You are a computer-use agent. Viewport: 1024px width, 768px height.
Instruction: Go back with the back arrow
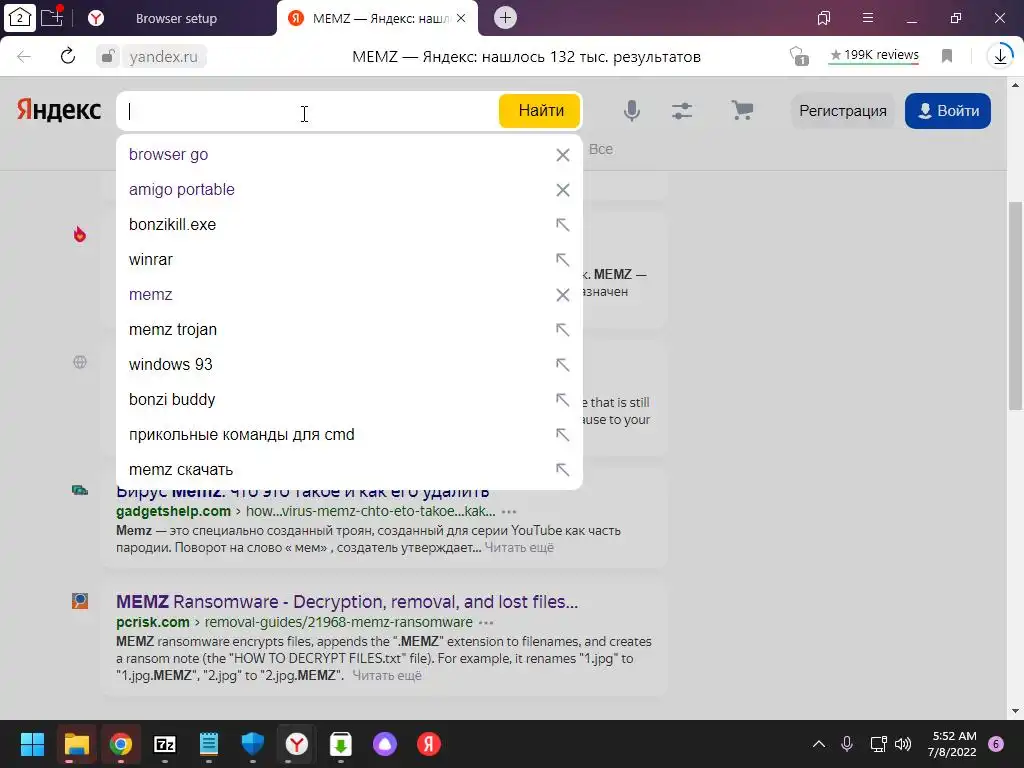point(24,56)
